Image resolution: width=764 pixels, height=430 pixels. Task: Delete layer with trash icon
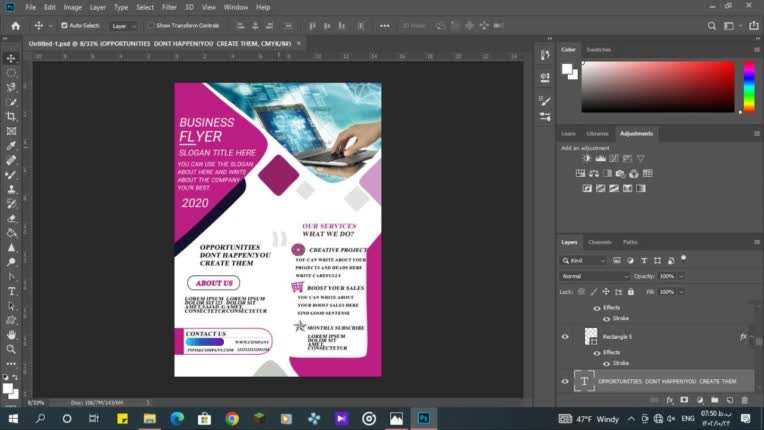point(745,400)
